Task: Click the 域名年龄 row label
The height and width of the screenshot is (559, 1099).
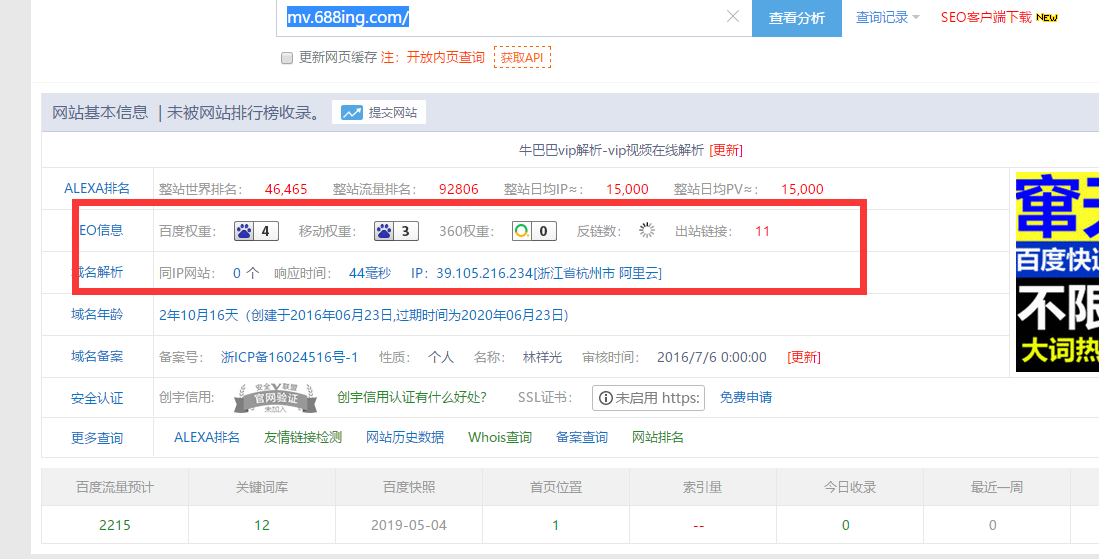Action: tap(97, 315)
